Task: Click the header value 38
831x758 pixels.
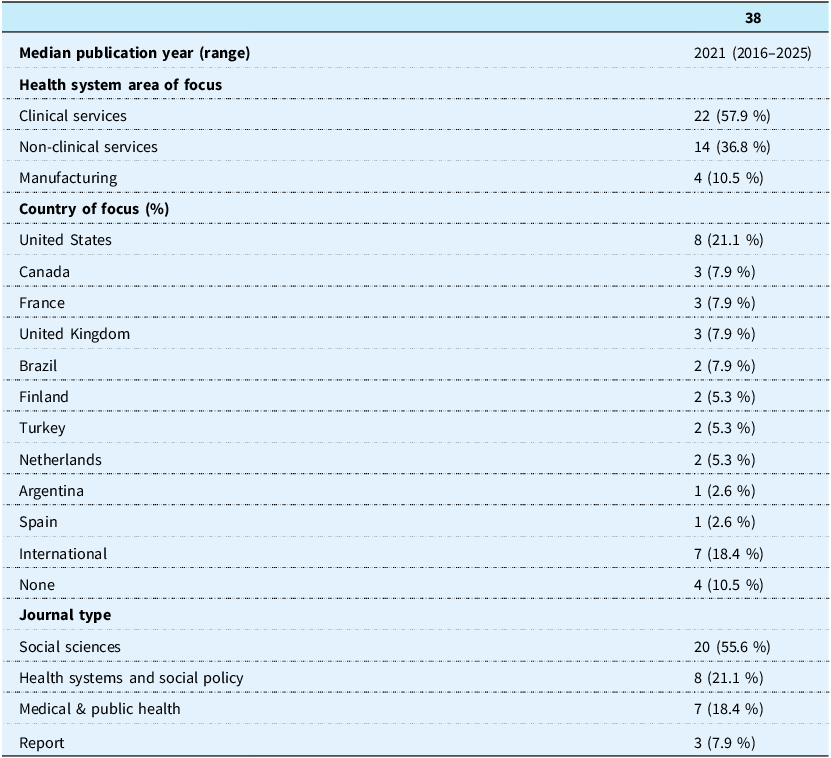Action: [x=753, y=18]
